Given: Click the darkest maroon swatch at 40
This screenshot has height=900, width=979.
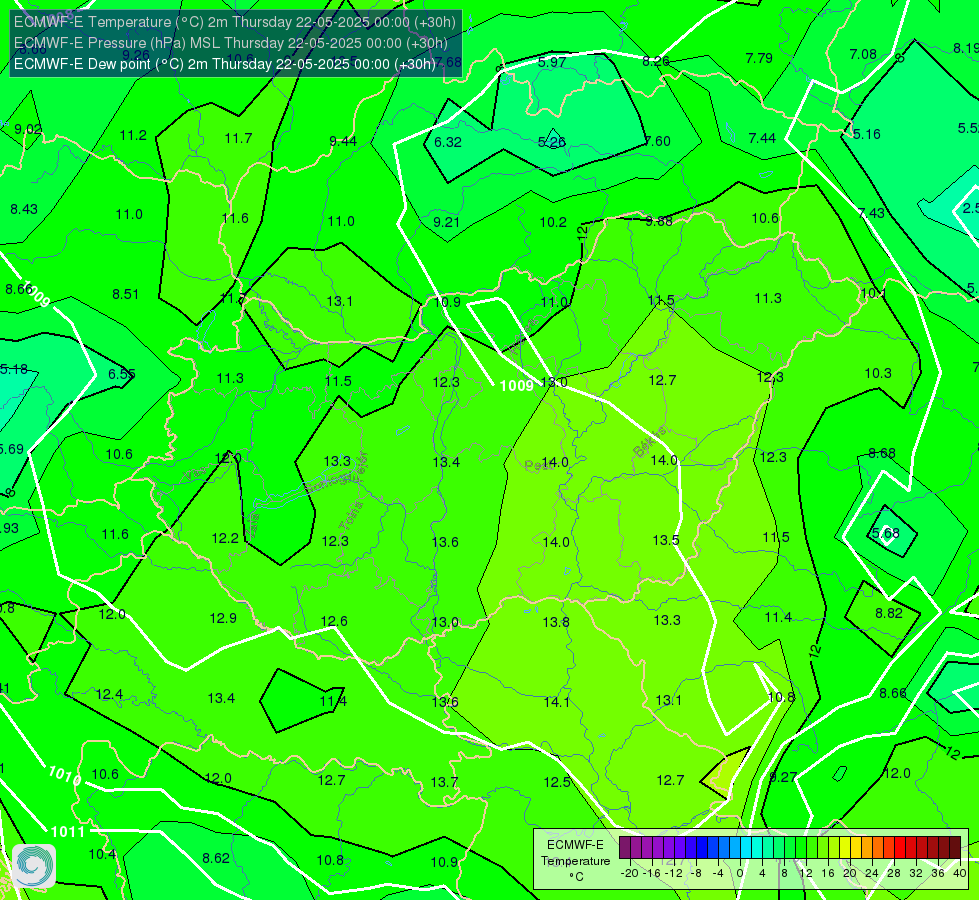Looking at the screenshot, I should (x=955, y=848).
